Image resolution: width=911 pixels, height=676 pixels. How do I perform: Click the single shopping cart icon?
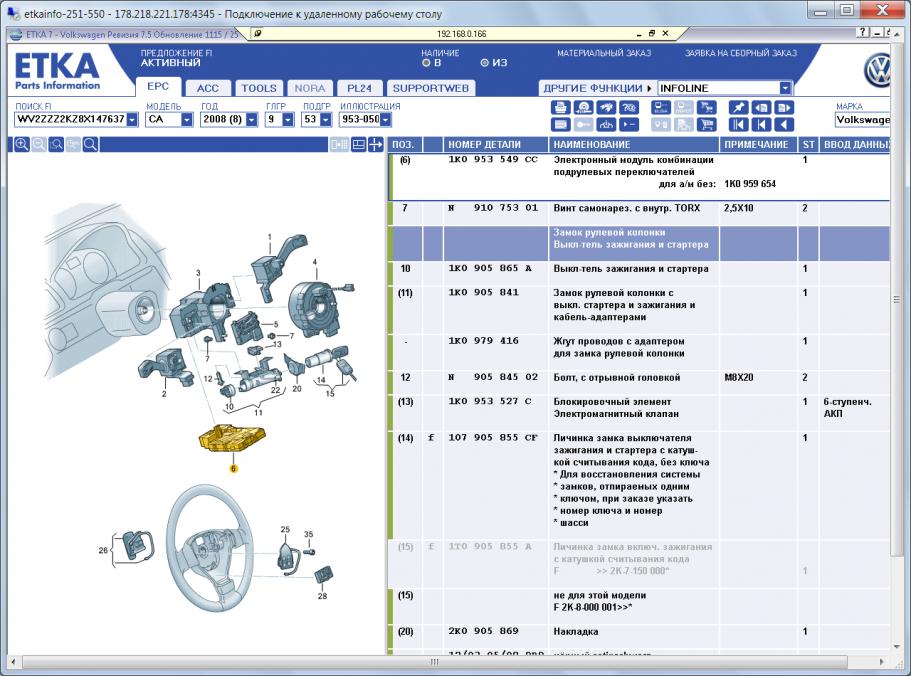click(x=706, y=124)
